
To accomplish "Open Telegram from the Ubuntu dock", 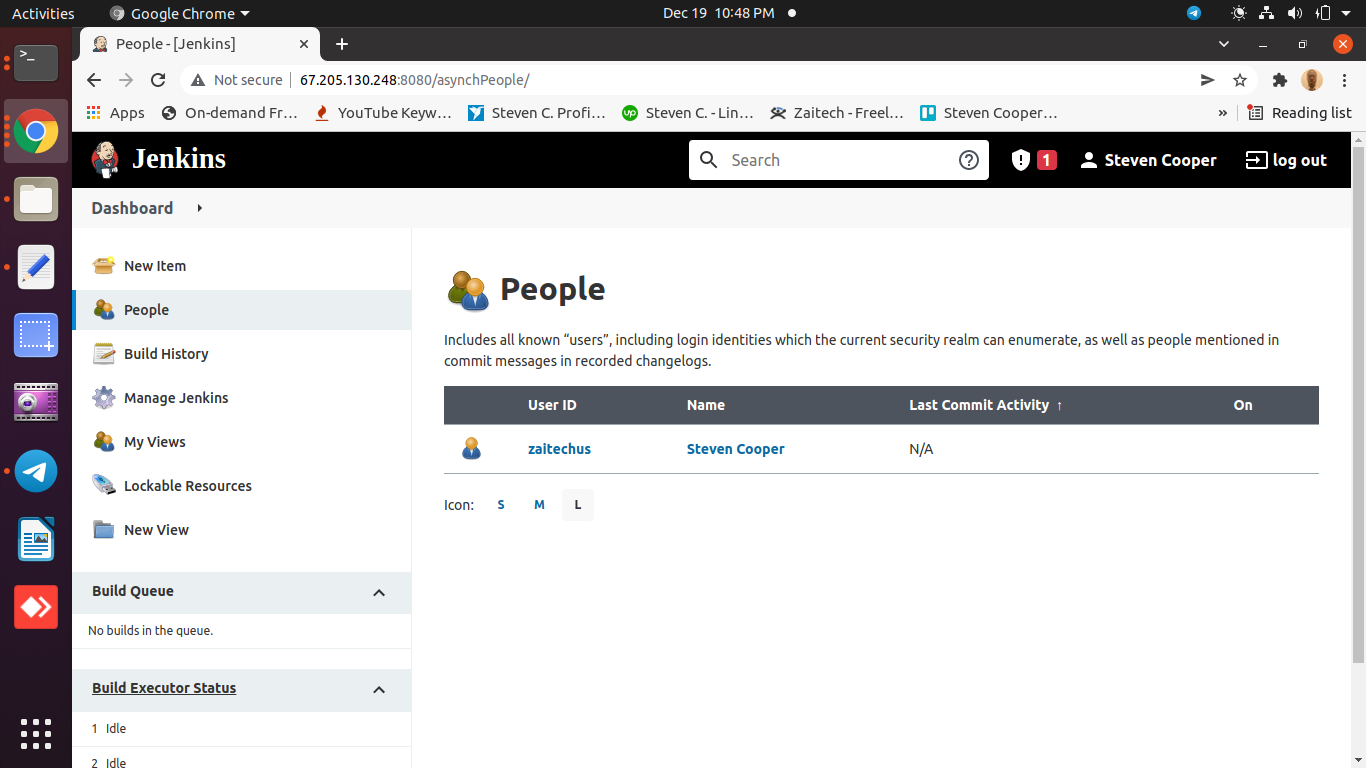I will point(36,471).
